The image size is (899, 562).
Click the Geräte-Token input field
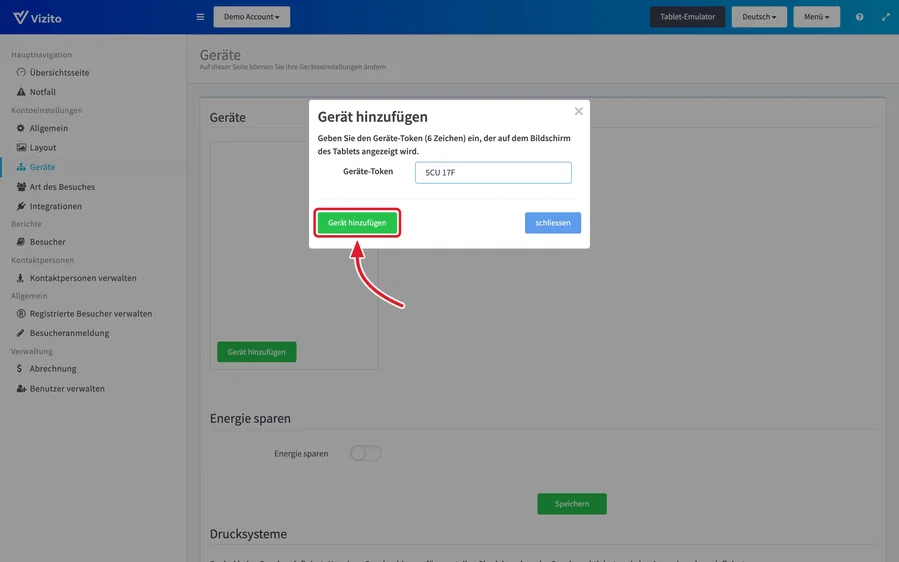tap(493, 172)
